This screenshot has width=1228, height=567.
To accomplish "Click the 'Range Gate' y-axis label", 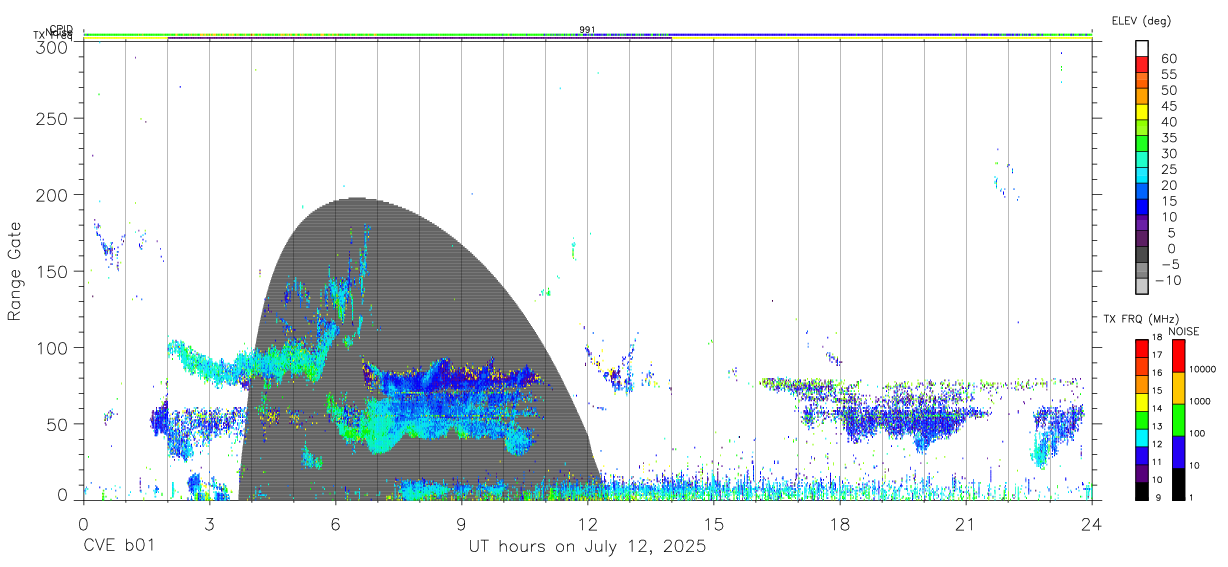I will coord(16,271).
